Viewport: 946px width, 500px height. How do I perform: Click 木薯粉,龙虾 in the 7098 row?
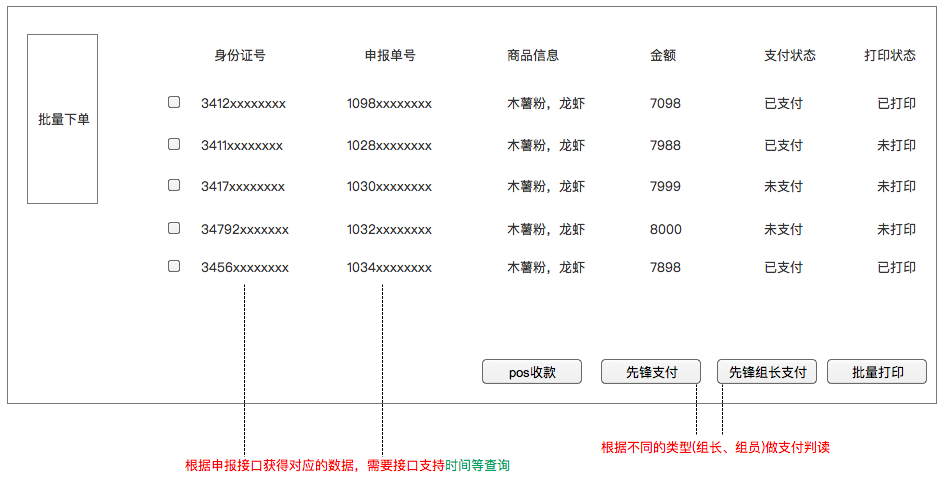546,103
